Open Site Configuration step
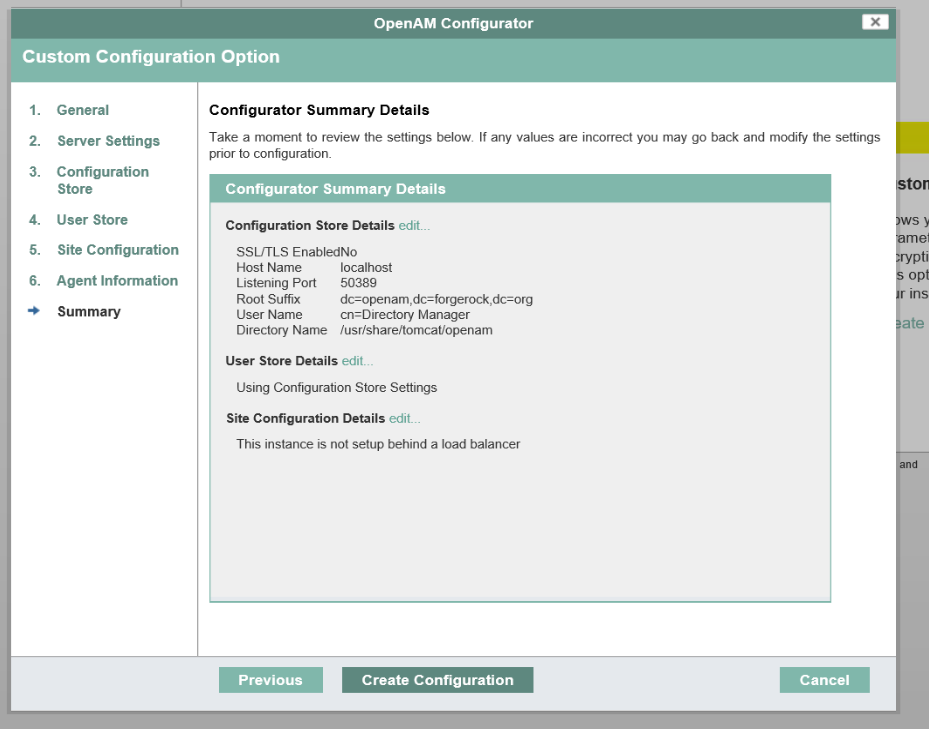Image resolution: width=929 pixels, height=729 pixels. click(117, 250)
